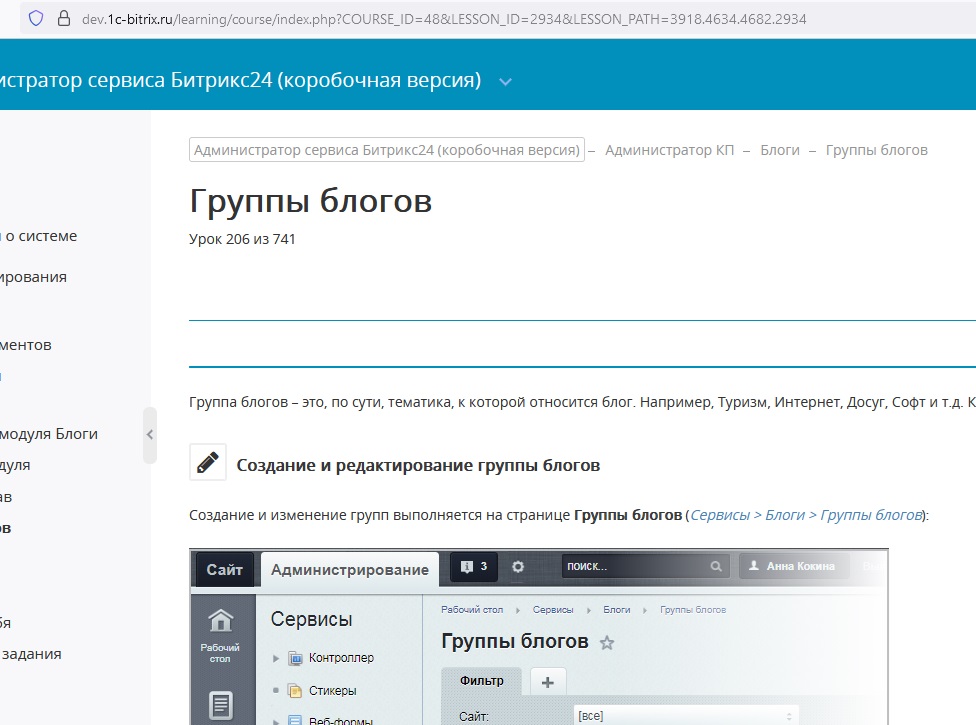Click 'Сайт' tab in admin screenshot
The width and height of the screenshot is (976, 725).
(224, 569)
